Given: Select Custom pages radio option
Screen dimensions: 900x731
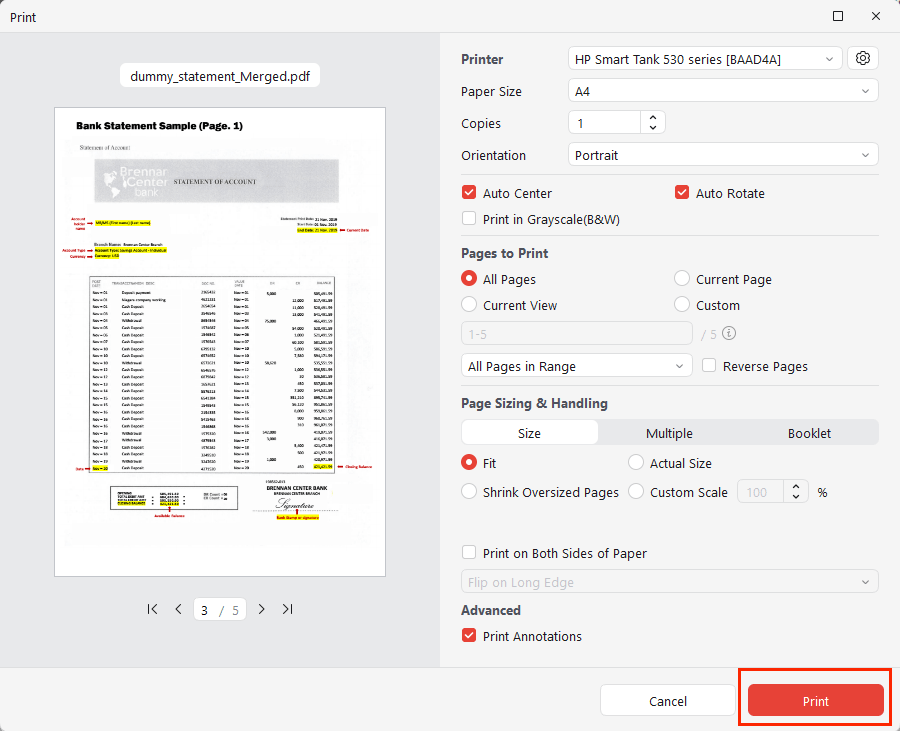Looking at the screenshot, I should [682, 305].
